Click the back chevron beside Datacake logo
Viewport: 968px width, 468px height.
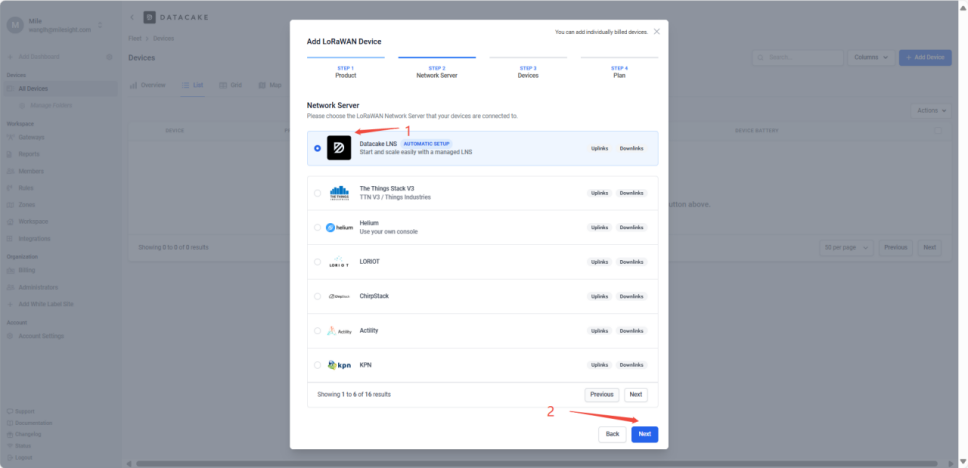coord(132,17)
